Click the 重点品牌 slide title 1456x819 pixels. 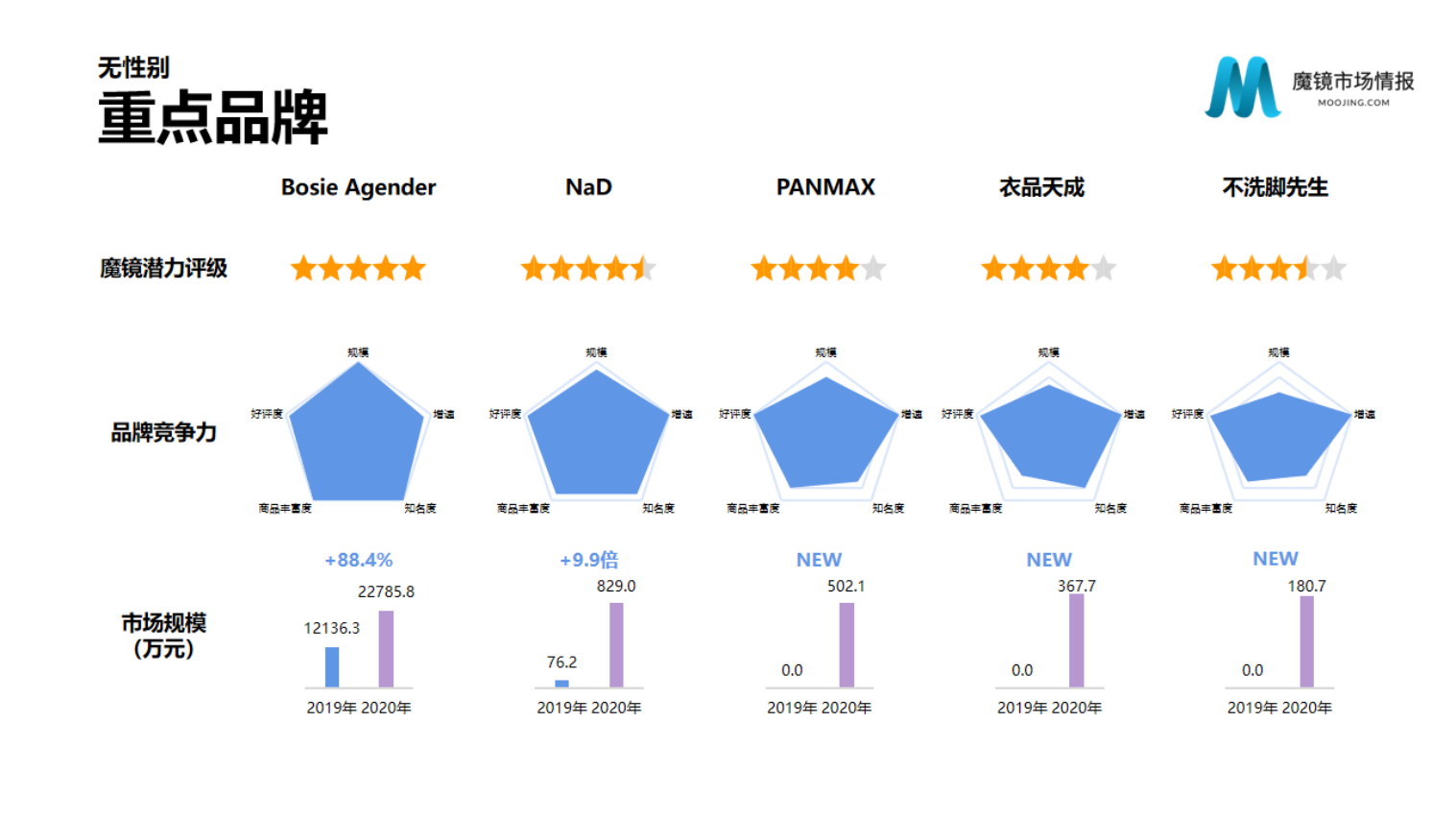tap(213, 118)
